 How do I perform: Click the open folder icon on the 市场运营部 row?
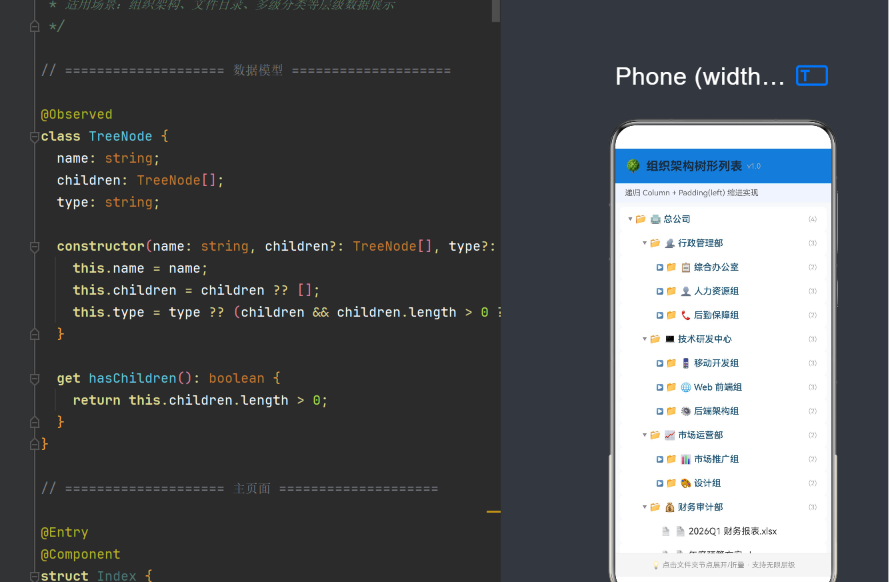click(655, 435)
